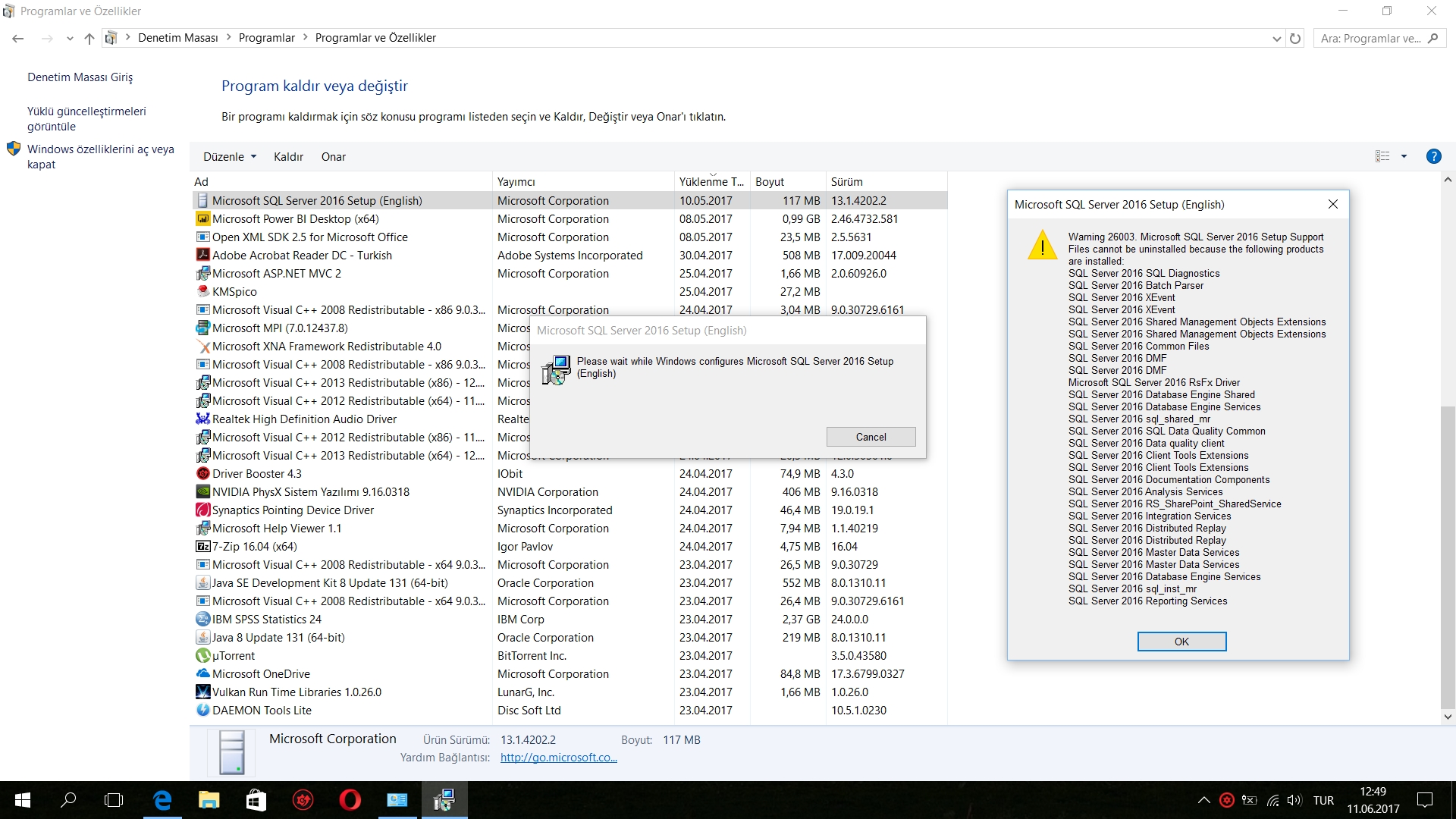Select the Microsoft SQL Server 2016 Setup row
1456x819 pixels.
pos(570,200)
